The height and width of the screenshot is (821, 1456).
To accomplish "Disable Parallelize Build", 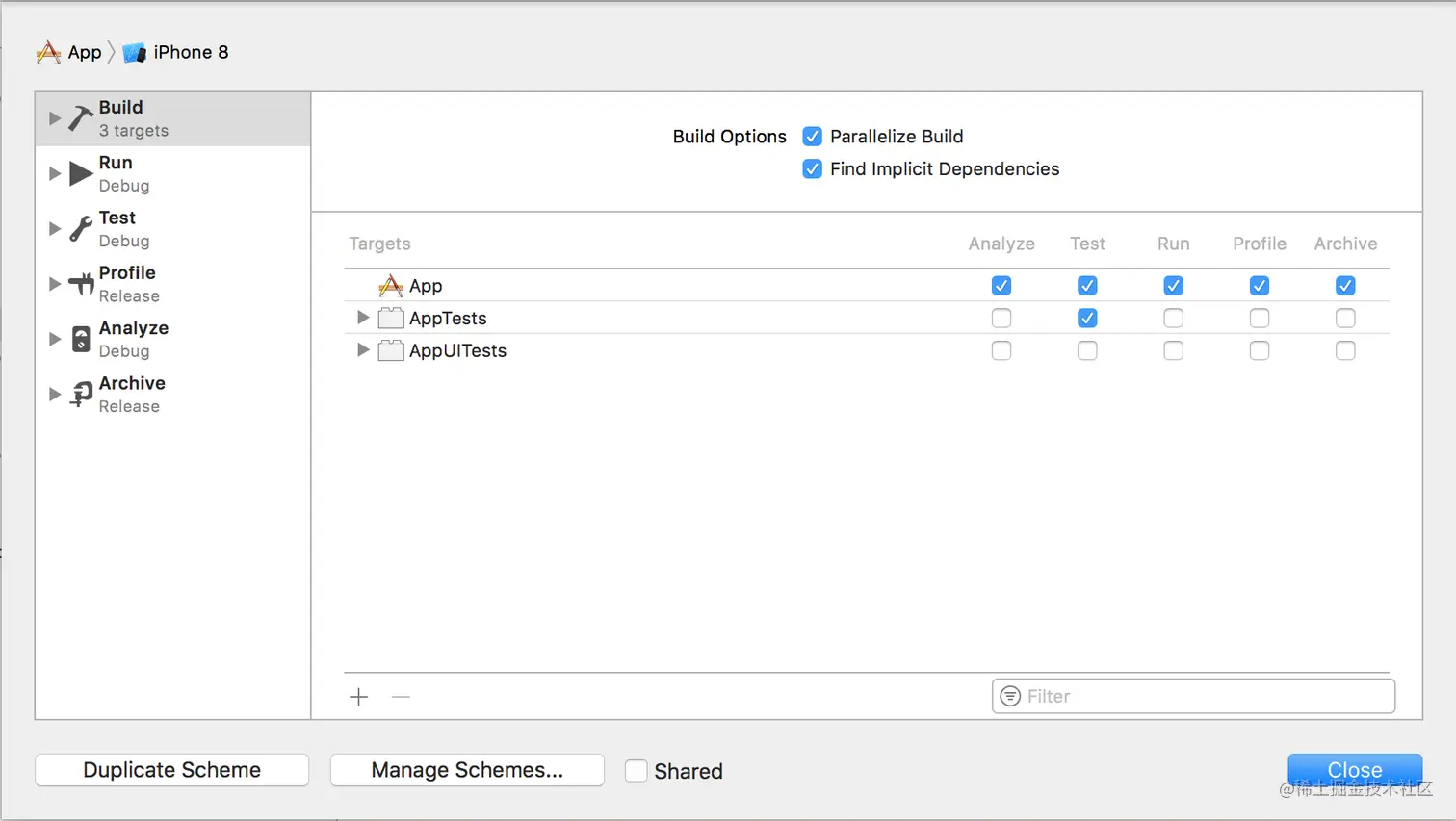I will tap(812, 136).
